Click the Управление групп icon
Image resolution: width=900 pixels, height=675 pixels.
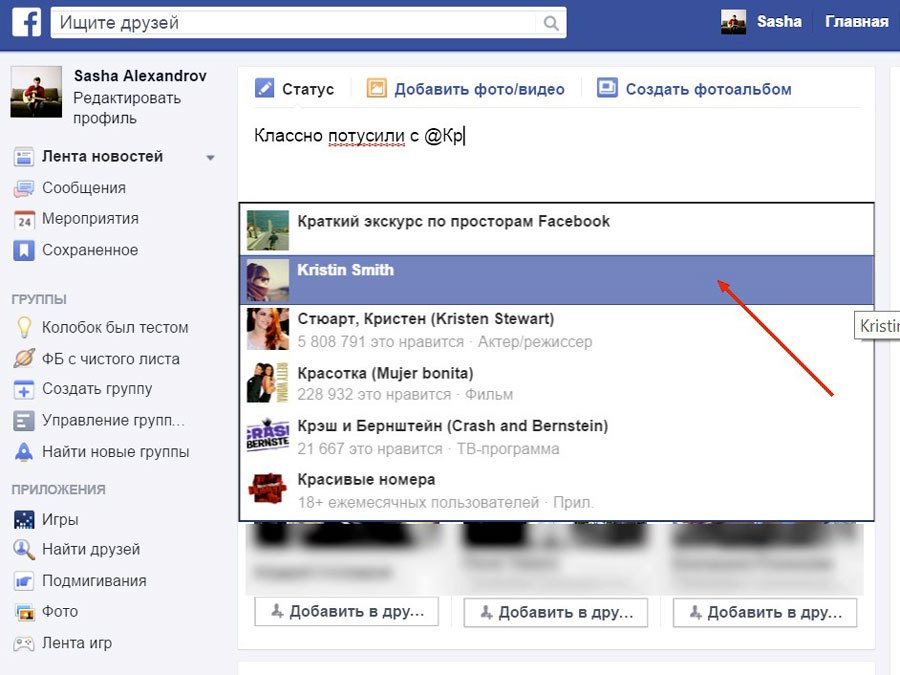tap(24, 421)
